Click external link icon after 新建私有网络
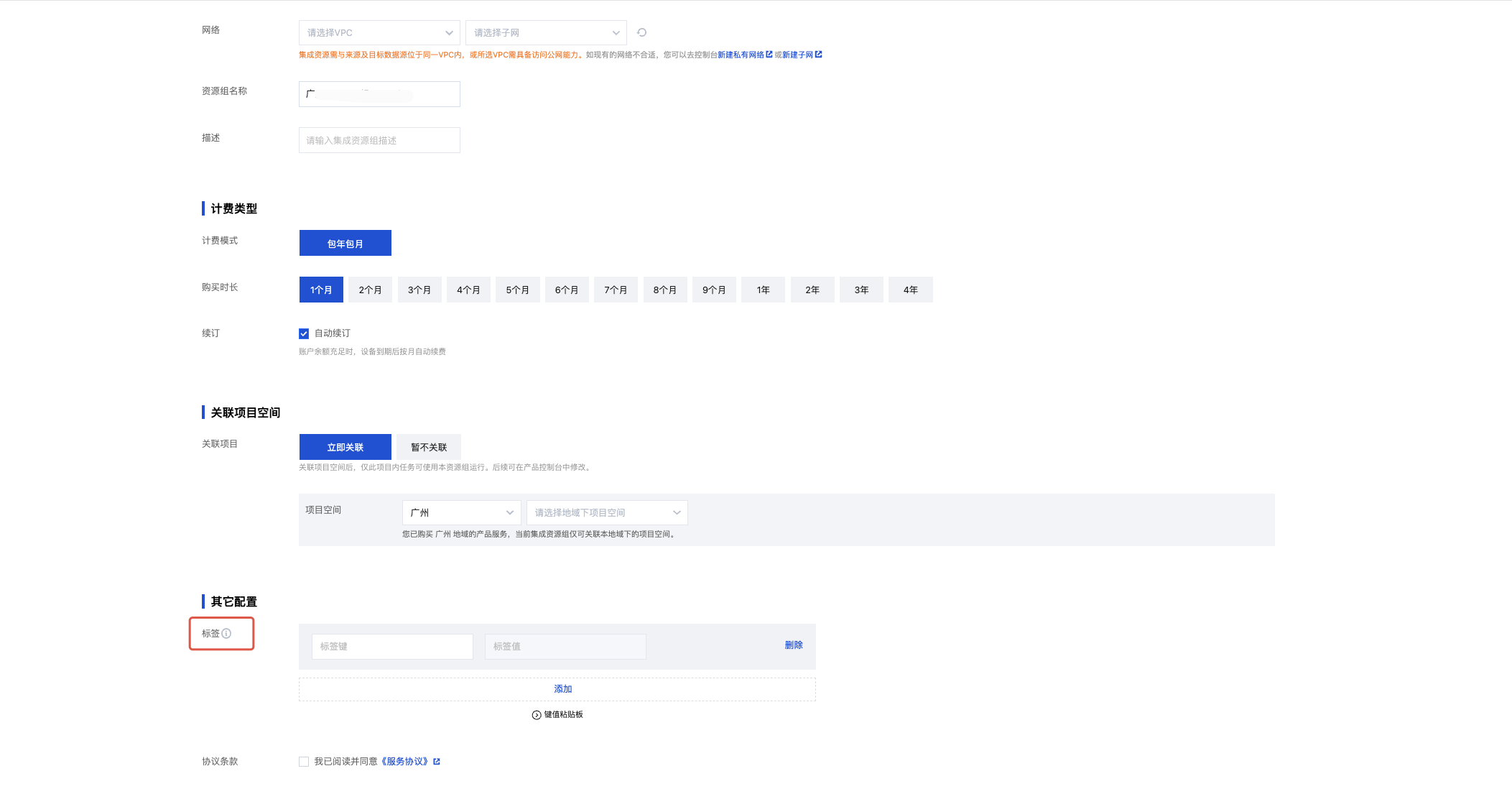 [x=769, y=55]
